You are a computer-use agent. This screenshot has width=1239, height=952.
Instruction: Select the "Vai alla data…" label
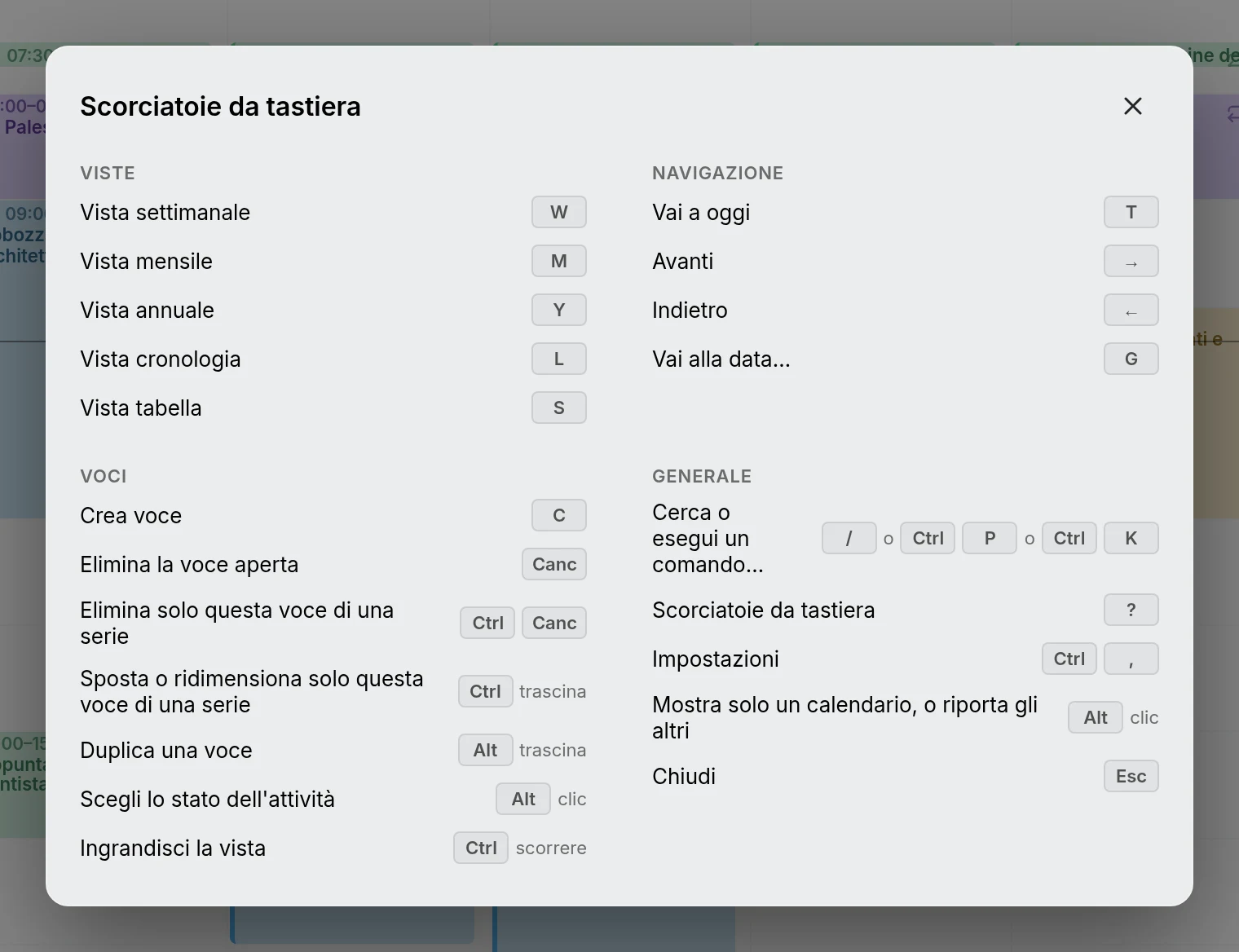pos(721,359)
